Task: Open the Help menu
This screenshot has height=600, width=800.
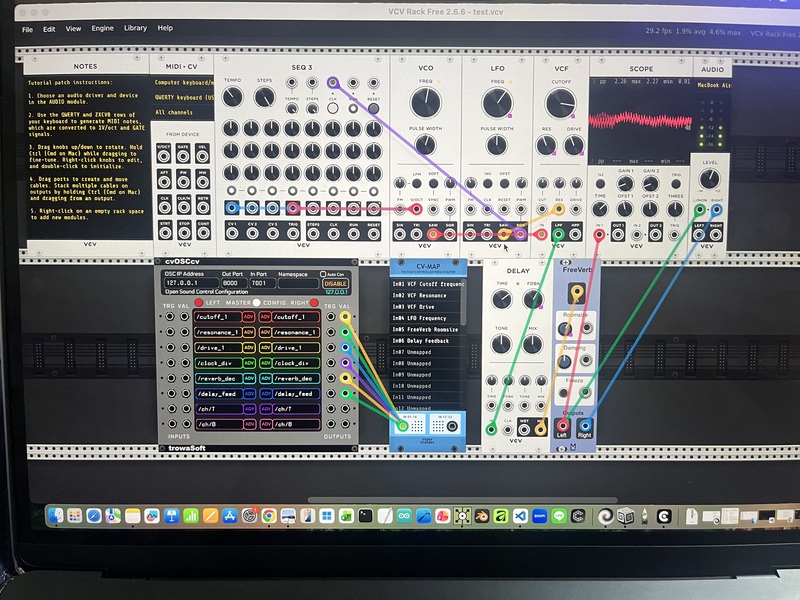Action: [165, 28]
